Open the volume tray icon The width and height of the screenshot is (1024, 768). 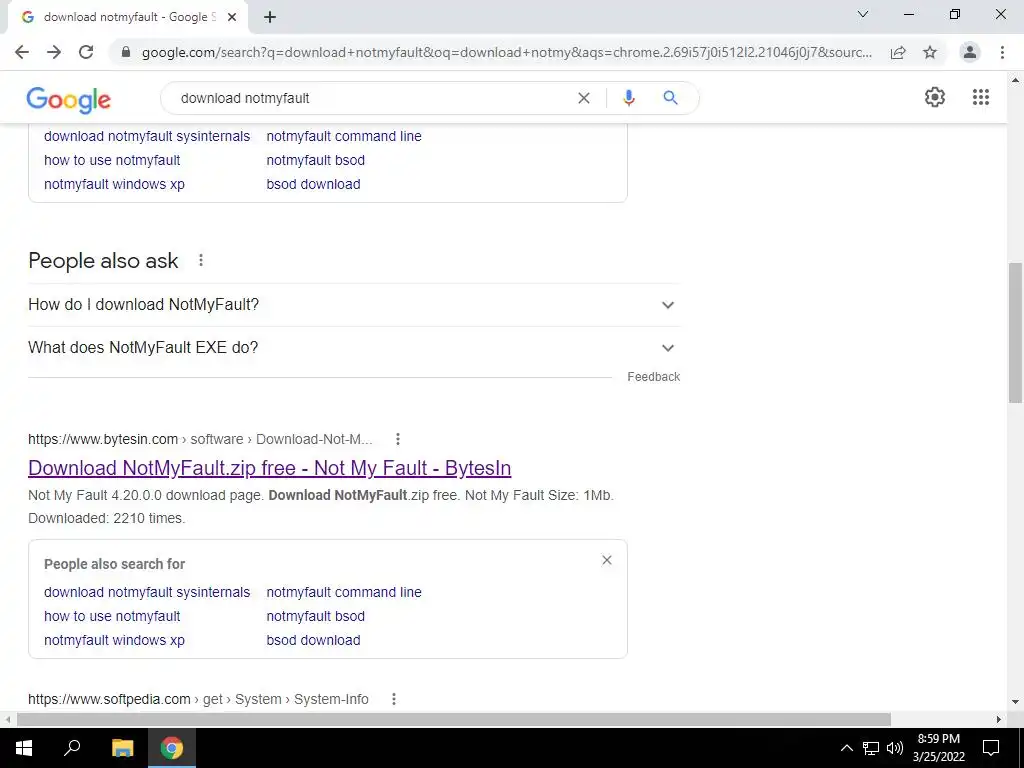tap(895, 748)
